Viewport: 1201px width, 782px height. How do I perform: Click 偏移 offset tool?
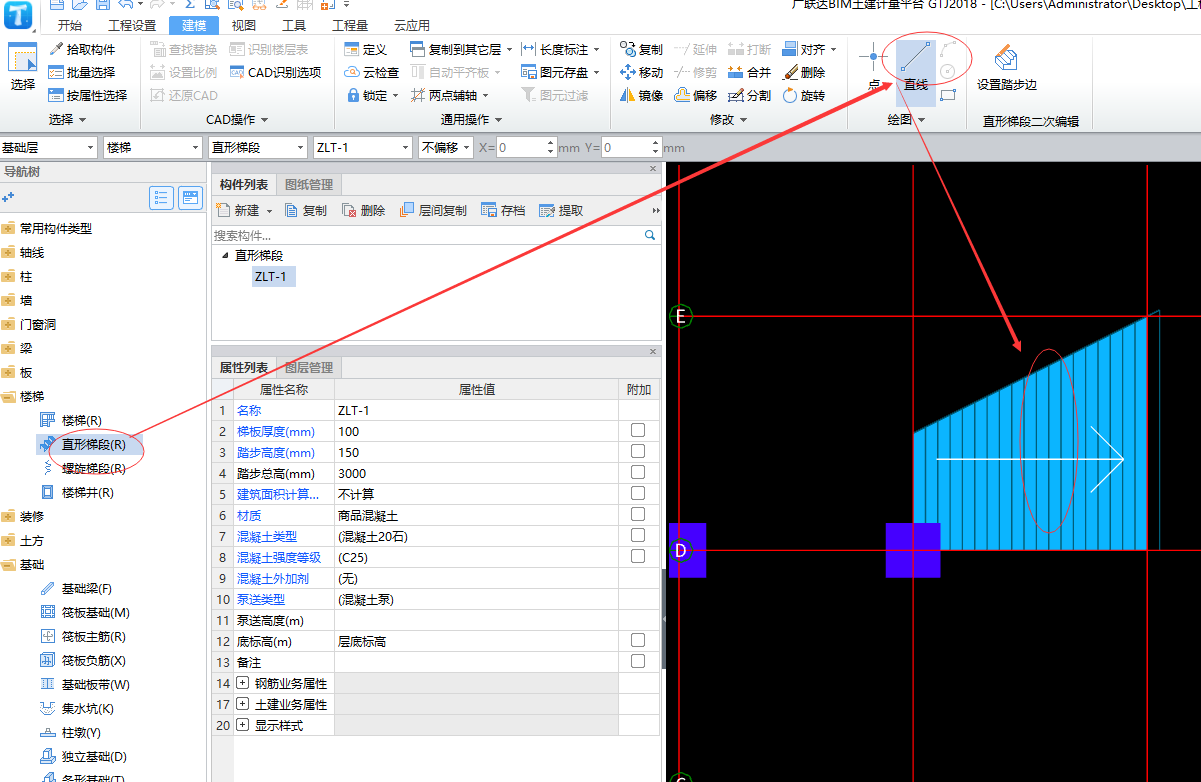[695, 95]
